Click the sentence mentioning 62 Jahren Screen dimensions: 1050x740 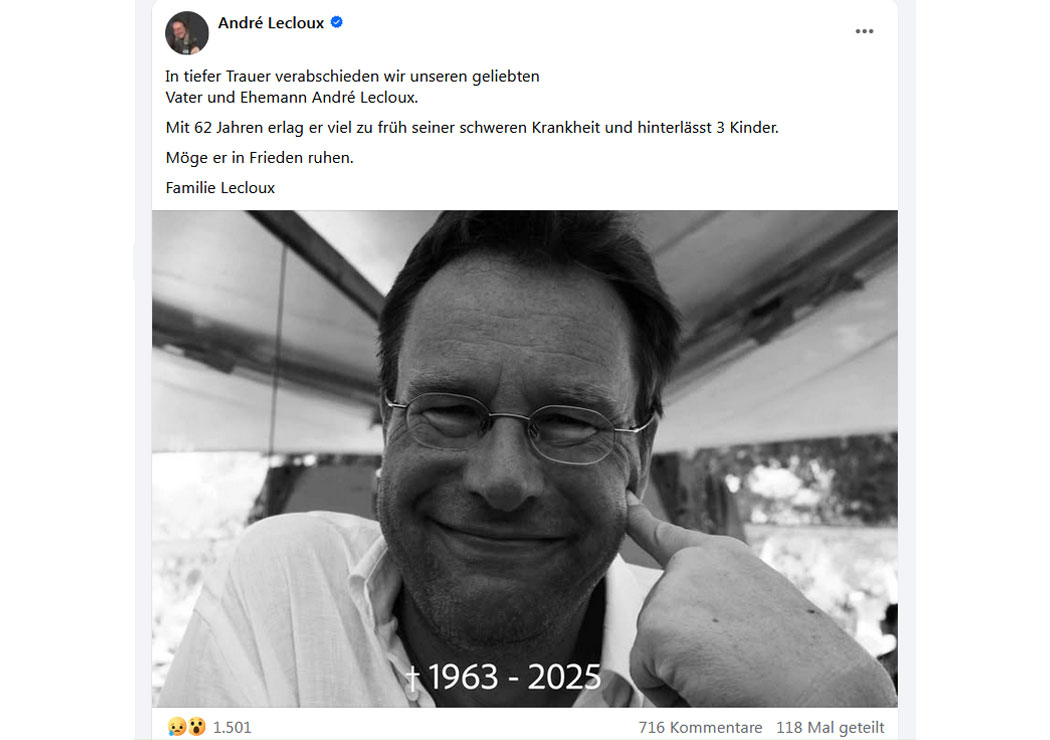tap(472, 128)
